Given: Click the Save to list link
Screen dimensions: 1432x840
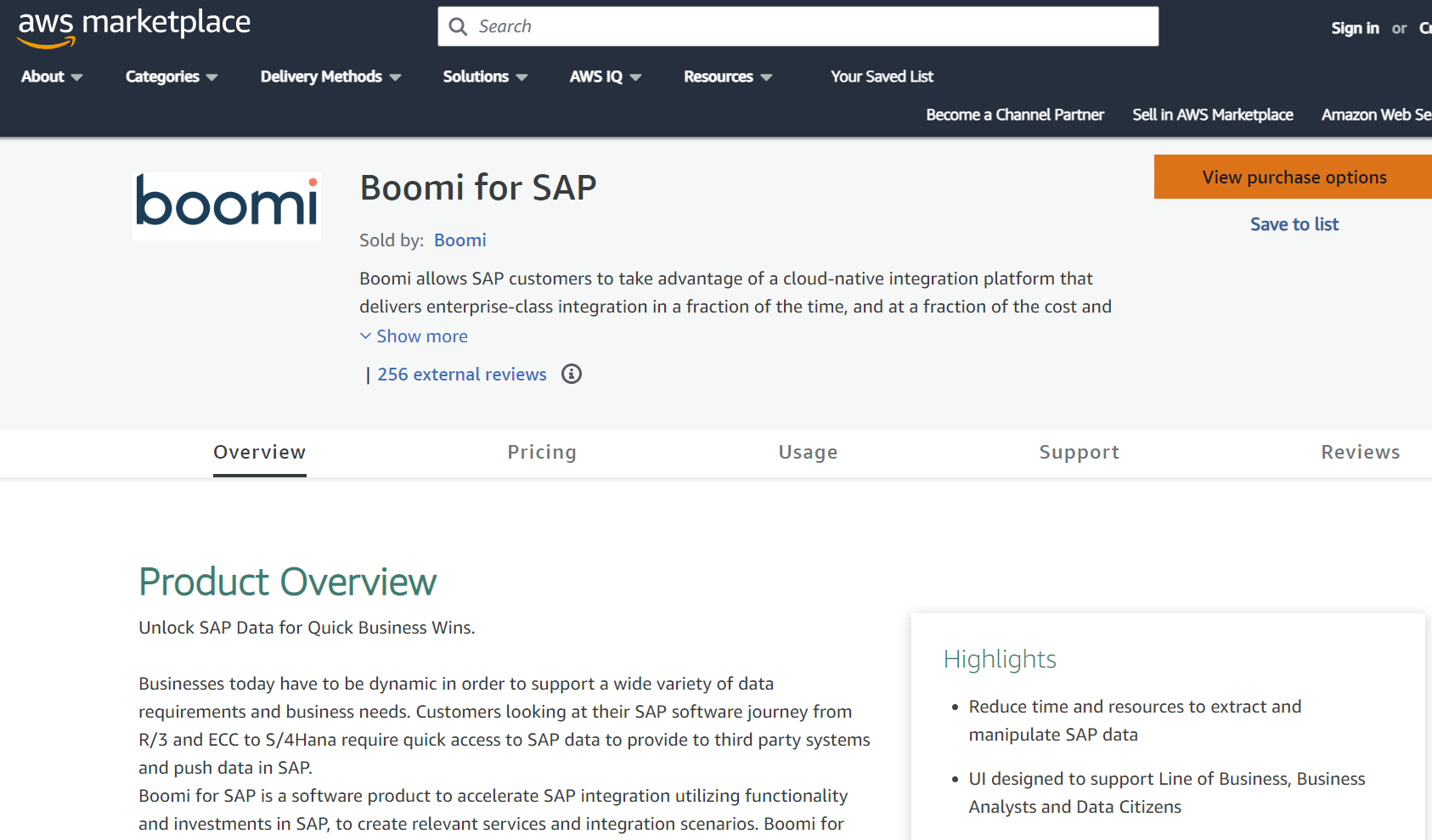Looking at the screenshot, I should (1294, 223).
